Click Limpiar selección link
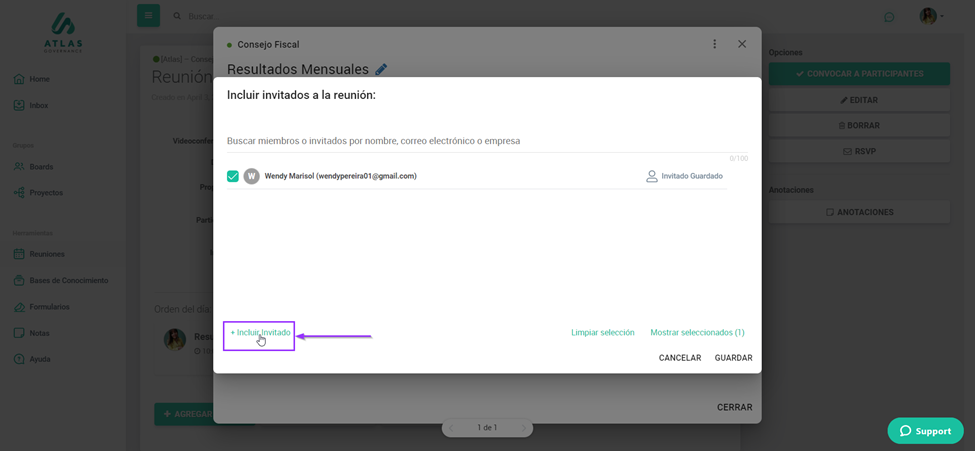This screenshot has height=451, width=975. pos(602,332)
